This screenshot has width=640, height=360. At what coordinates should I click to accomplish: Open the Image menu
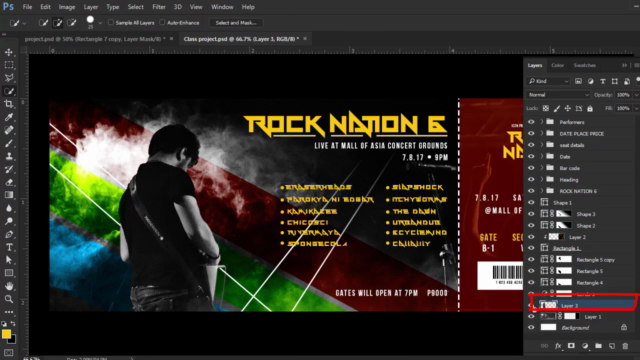coord(67,7)
